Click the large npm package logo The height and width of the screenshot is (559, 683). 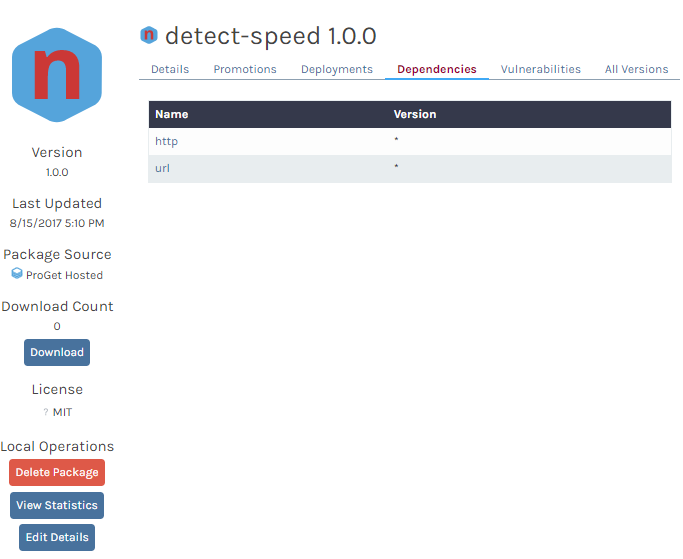pos(57,76)
